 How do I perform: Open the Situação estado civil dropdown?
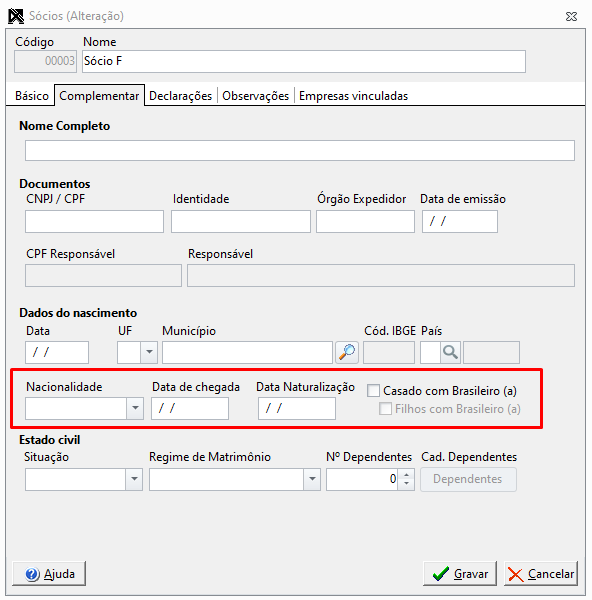(134, 479)
